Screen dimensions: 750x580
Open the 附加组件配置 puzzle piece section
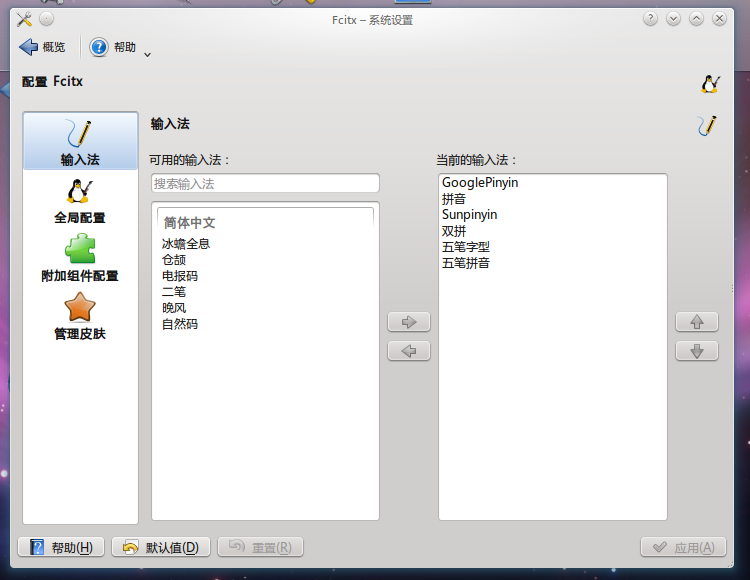click(80, 259)
